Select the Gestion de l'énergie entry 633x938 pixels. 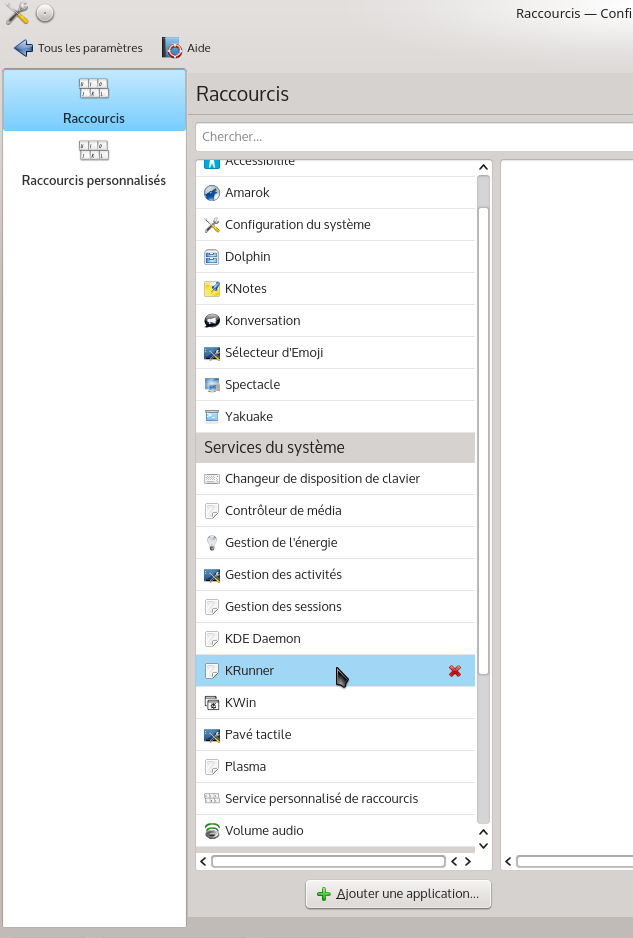tap(336, 543)
